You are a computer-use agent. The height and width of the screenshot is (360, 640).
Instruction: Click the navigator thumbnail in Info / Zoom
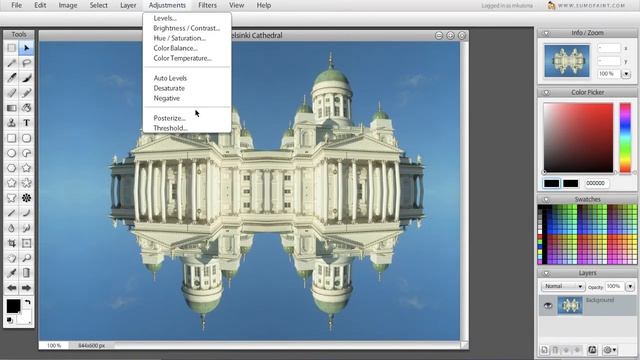click(567, 61)
